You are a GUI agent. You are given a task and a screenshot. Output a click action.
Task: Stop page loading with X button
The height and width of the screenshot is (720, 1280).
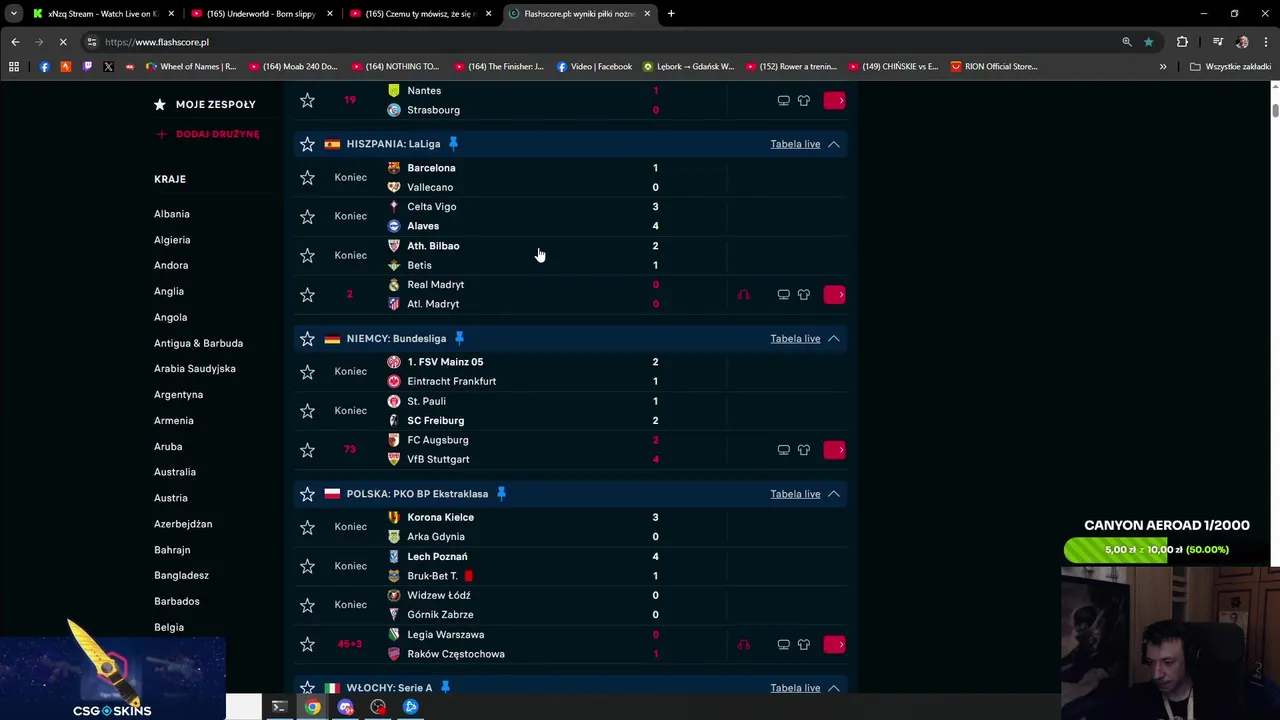[62, 42]
